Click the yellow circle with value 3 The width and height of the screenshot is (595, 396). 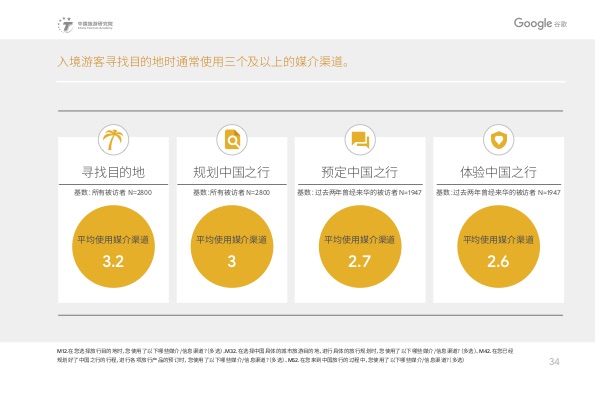point(232,246)
